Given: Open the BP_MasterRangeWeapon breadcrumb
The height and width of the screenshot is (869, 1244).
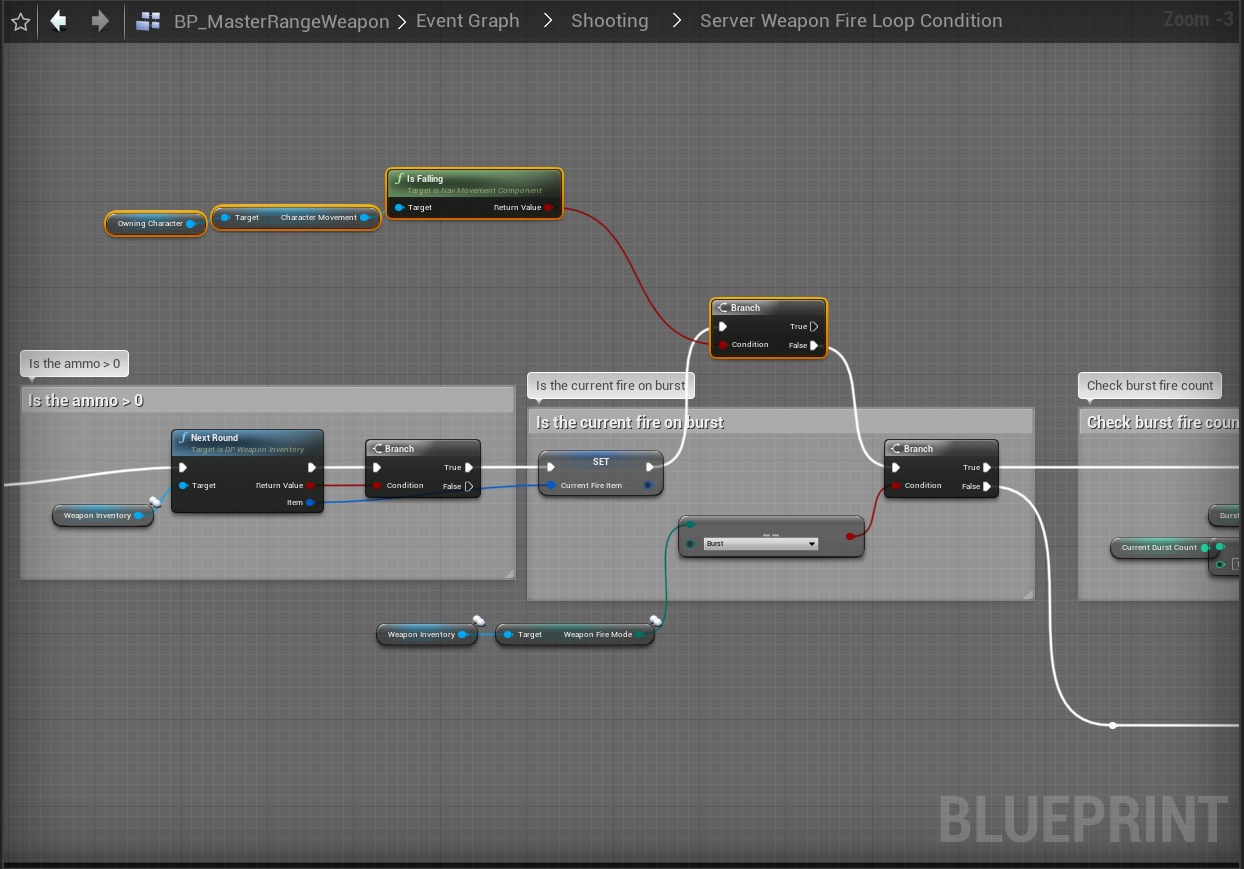Looking at the screenshot, I should click(281, 21).
